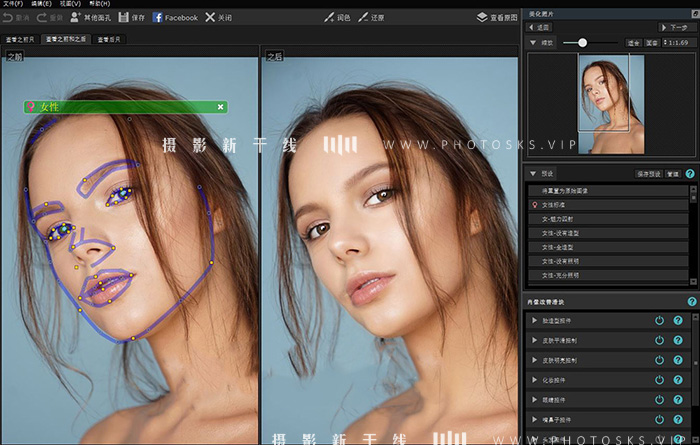Select the restore (还原) brush icon
Image resolution: width=700 pixels, height=445 pixels.
pyautogui.click(x=363, y=17)
